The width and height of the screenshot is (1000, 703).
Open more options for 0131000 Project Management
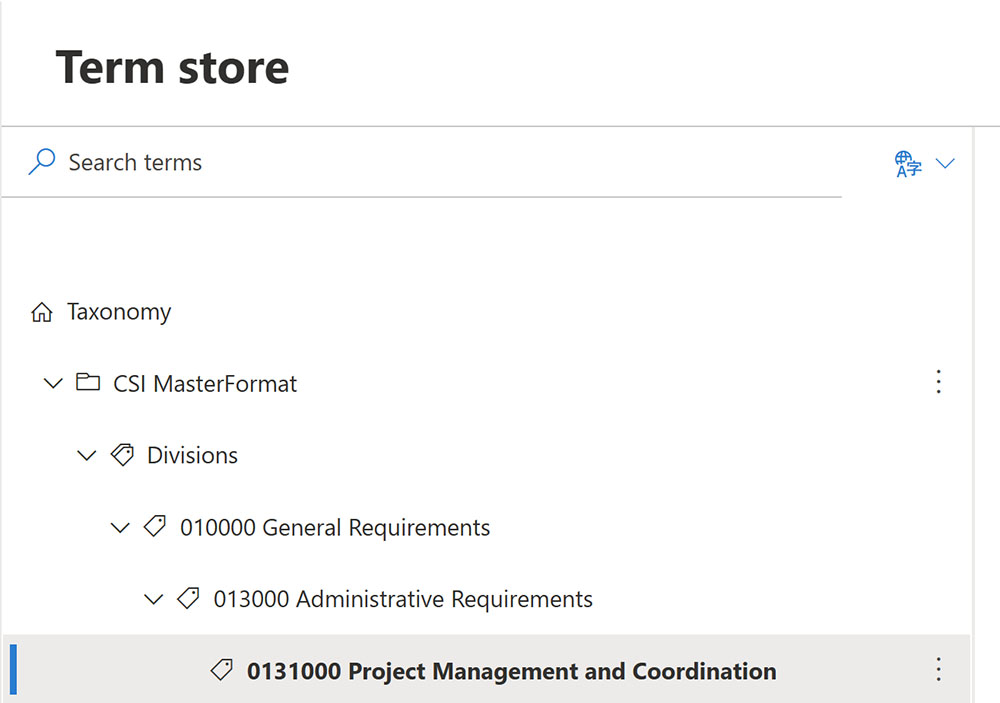[x=938, y=669]
